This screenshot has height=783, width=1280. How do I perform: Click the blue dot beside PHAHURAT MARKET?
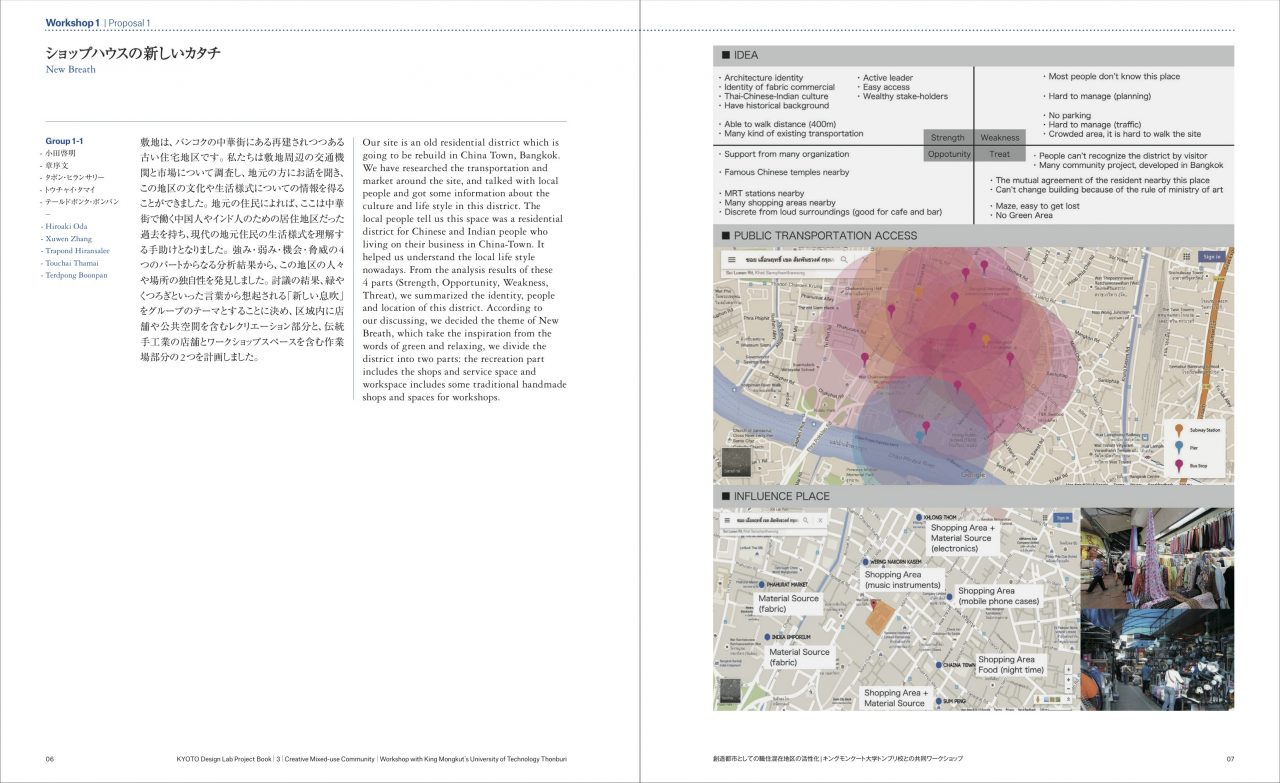click(762, 584)
